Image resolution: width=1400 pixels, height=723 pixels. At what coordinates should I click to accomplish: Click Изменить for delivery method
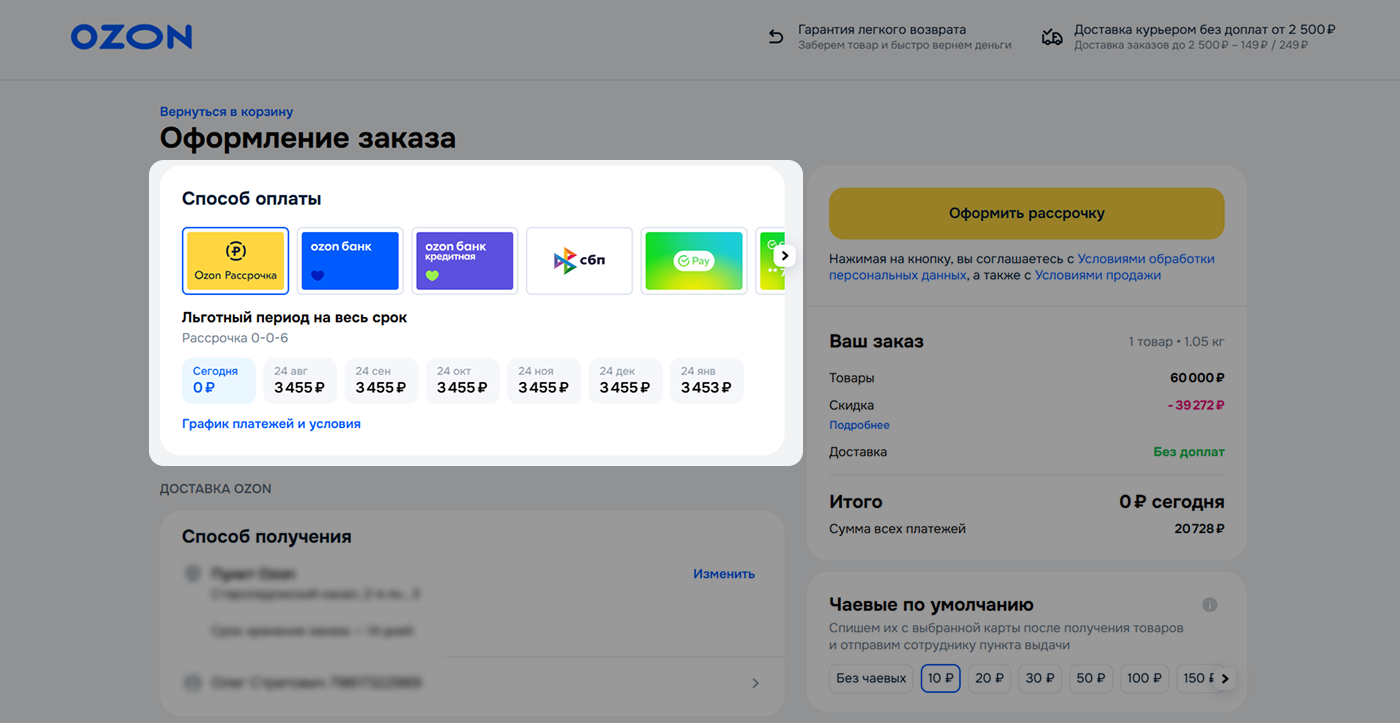coord(724,574)
